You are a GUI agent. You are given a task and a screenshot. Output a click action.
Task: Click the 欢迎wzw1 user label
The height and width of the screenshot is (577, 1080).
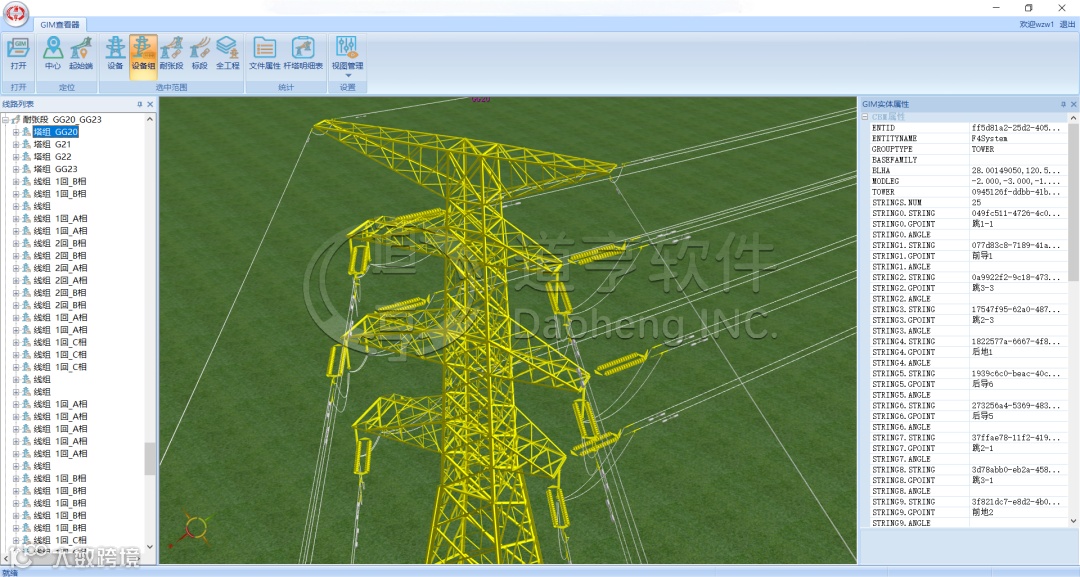[x=1037, y=25]
